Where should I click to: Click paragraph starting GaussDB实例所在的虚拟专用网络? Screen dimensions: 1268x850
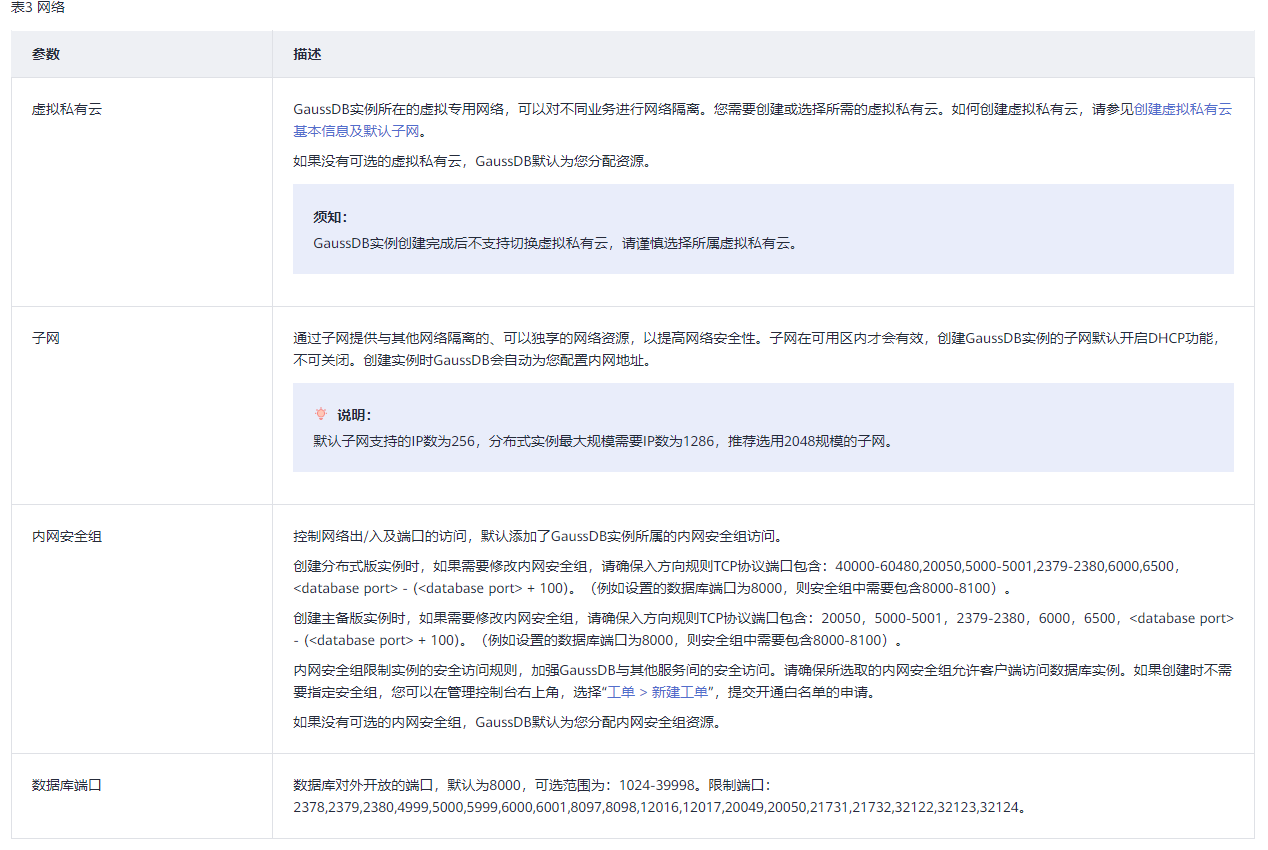pyautogui.click(x=762, y=120)
